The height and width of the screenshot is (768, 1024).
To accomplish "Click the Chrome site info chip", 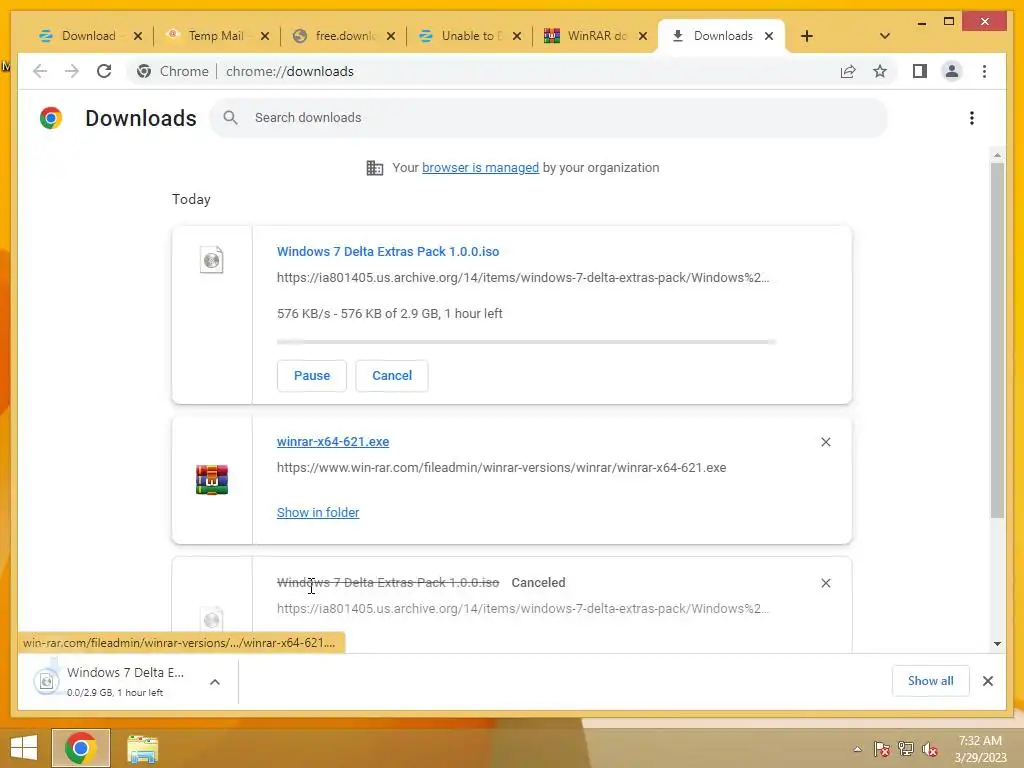I will coord(173,71).
